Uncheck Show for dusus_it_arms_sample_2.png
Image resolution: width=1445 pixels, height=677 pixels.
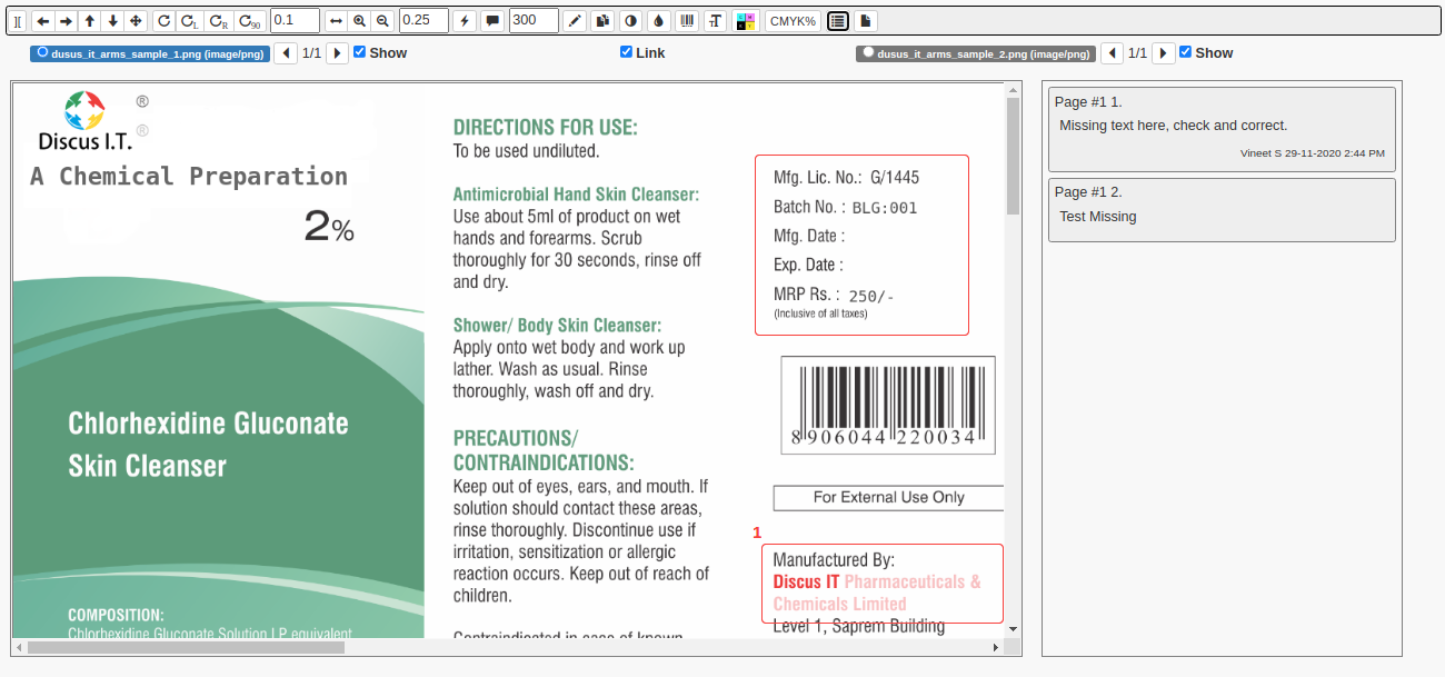(x=1185, y=52)
